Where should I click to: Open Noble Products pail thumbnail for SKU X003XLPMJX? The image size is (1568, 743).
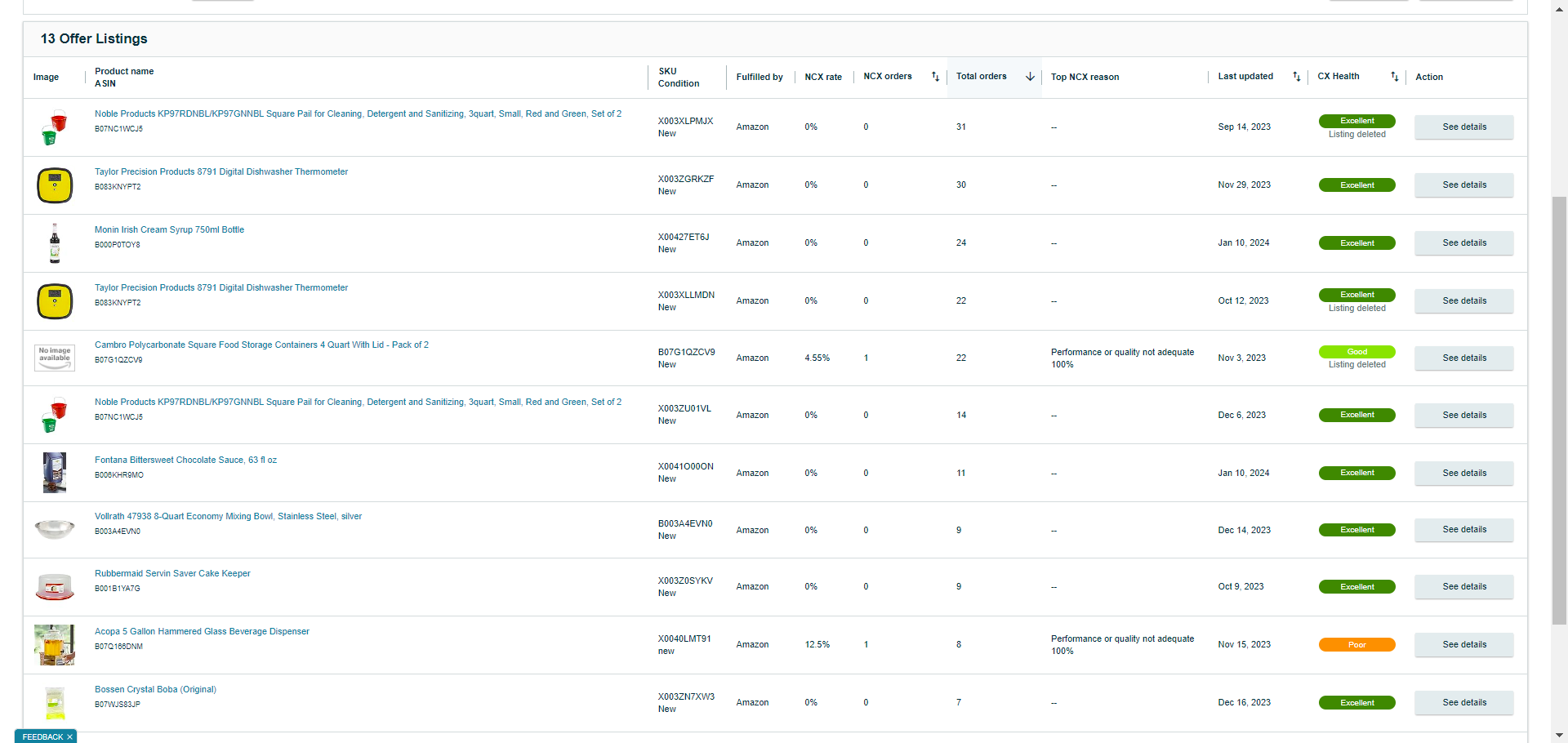(x=55, y=127)
